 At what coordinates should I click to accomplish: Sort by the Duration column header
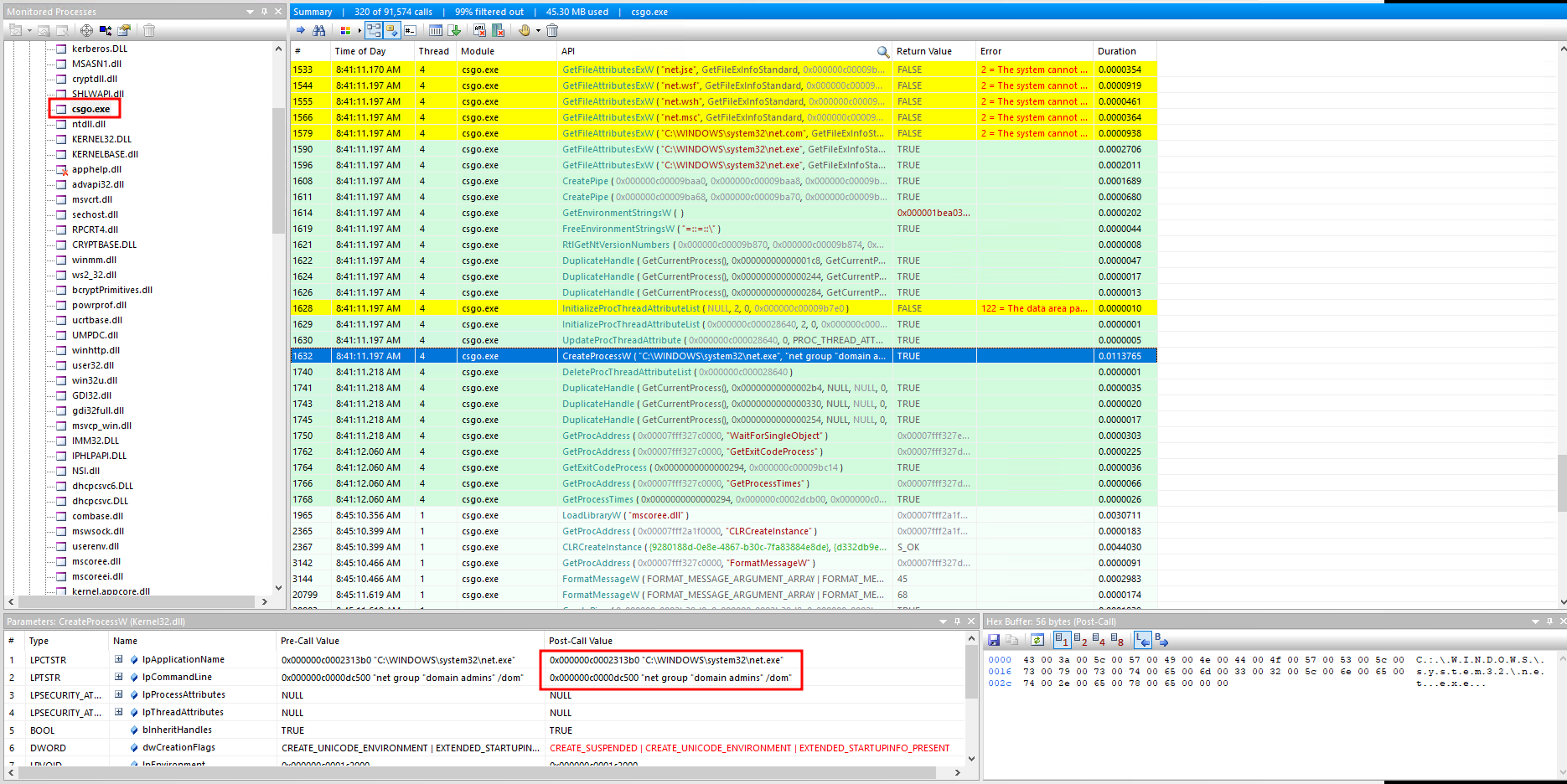(x=1125, y=51)
